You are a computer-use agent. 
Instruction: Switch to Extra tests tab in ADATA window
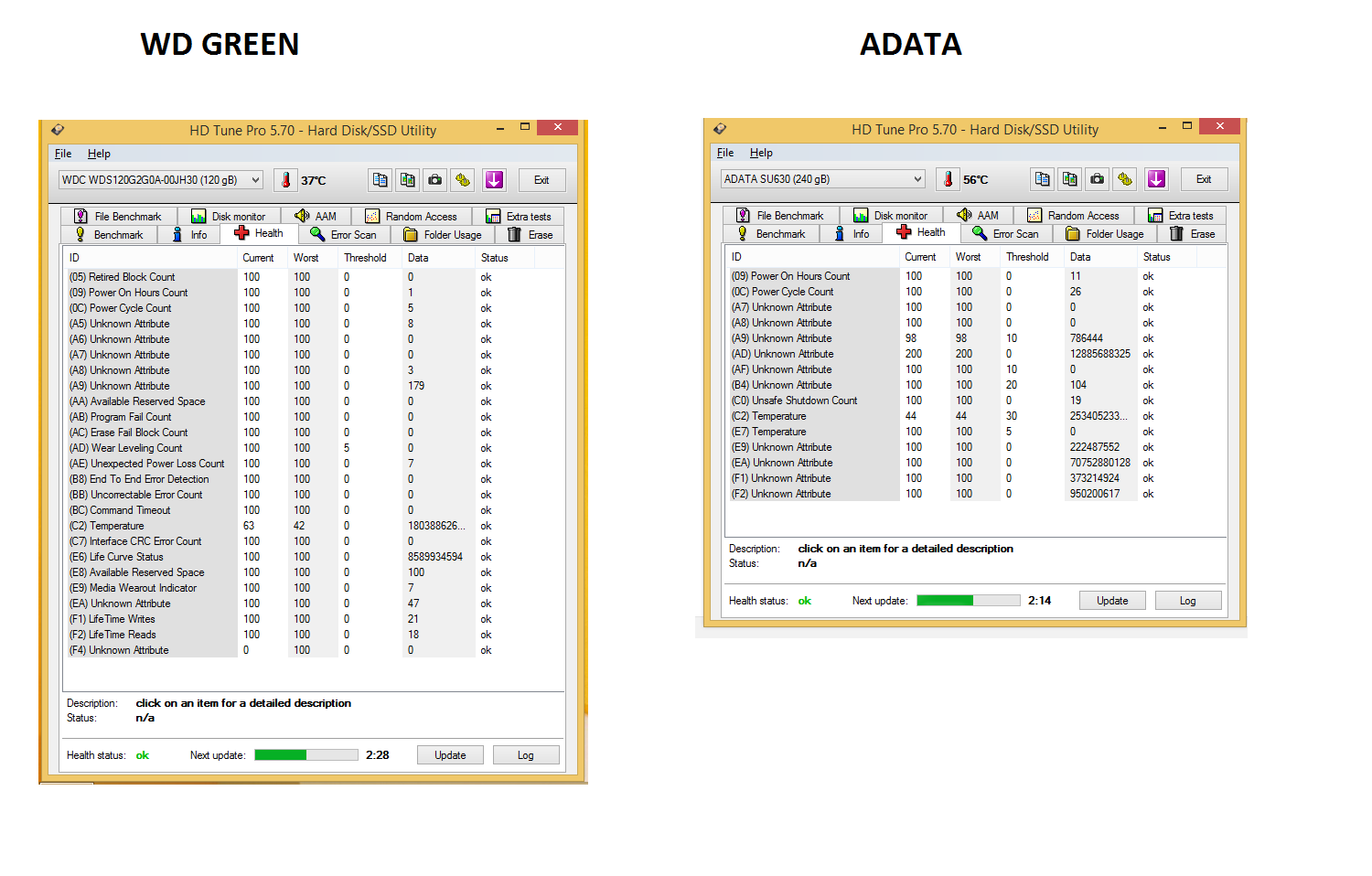(x=1181, y=216)
